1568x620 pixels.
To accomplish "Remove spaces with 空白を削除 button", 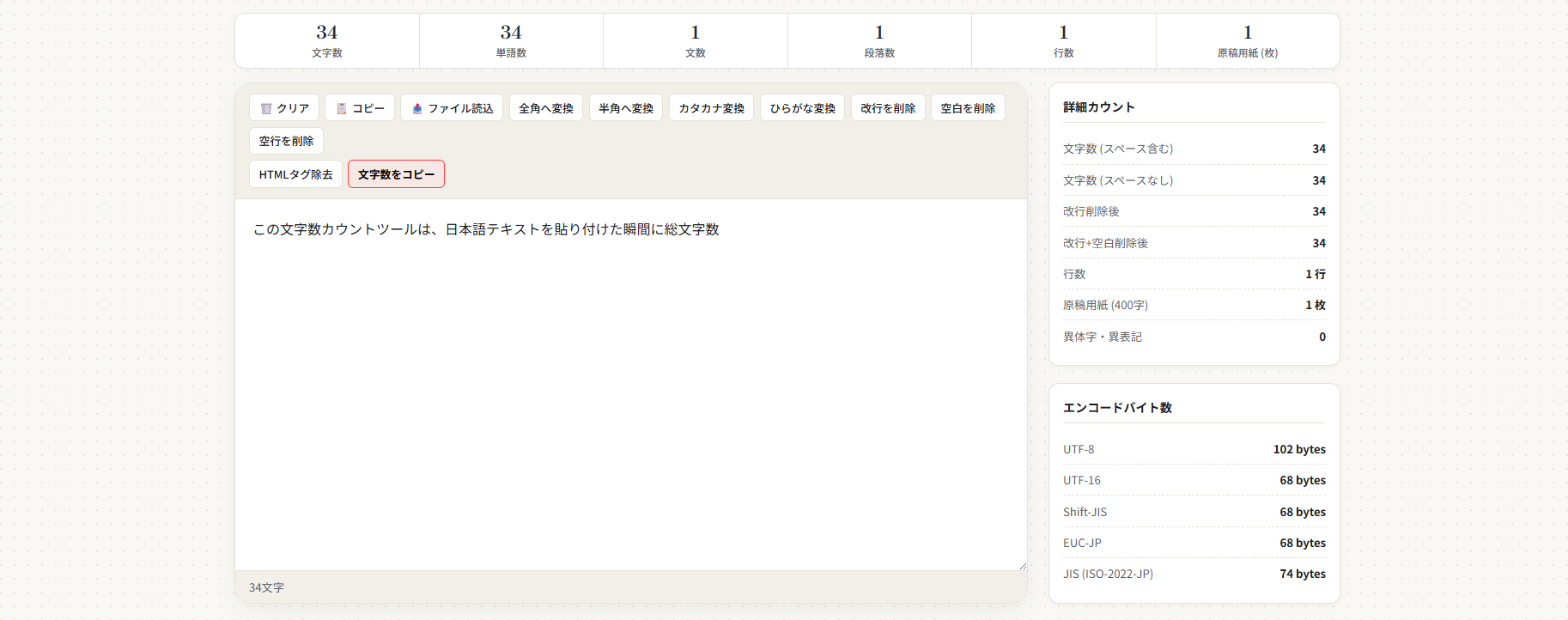I will coord(968,108).
